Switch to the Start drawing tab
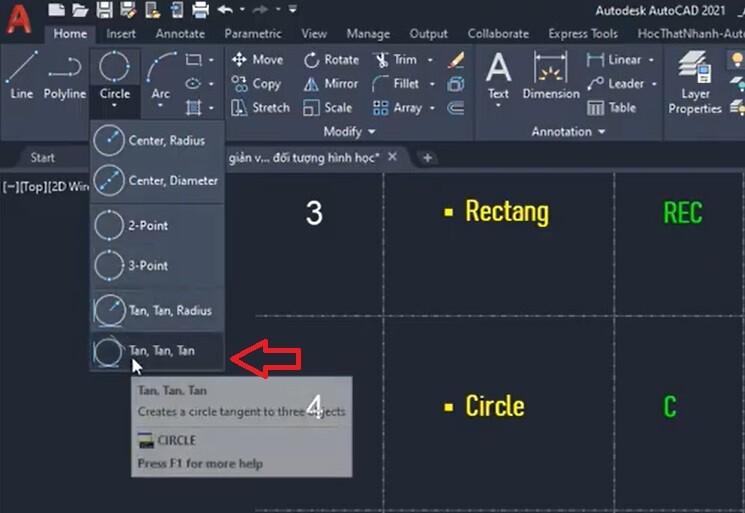Viewport: 745px width, 513px height. pos(42,158)
